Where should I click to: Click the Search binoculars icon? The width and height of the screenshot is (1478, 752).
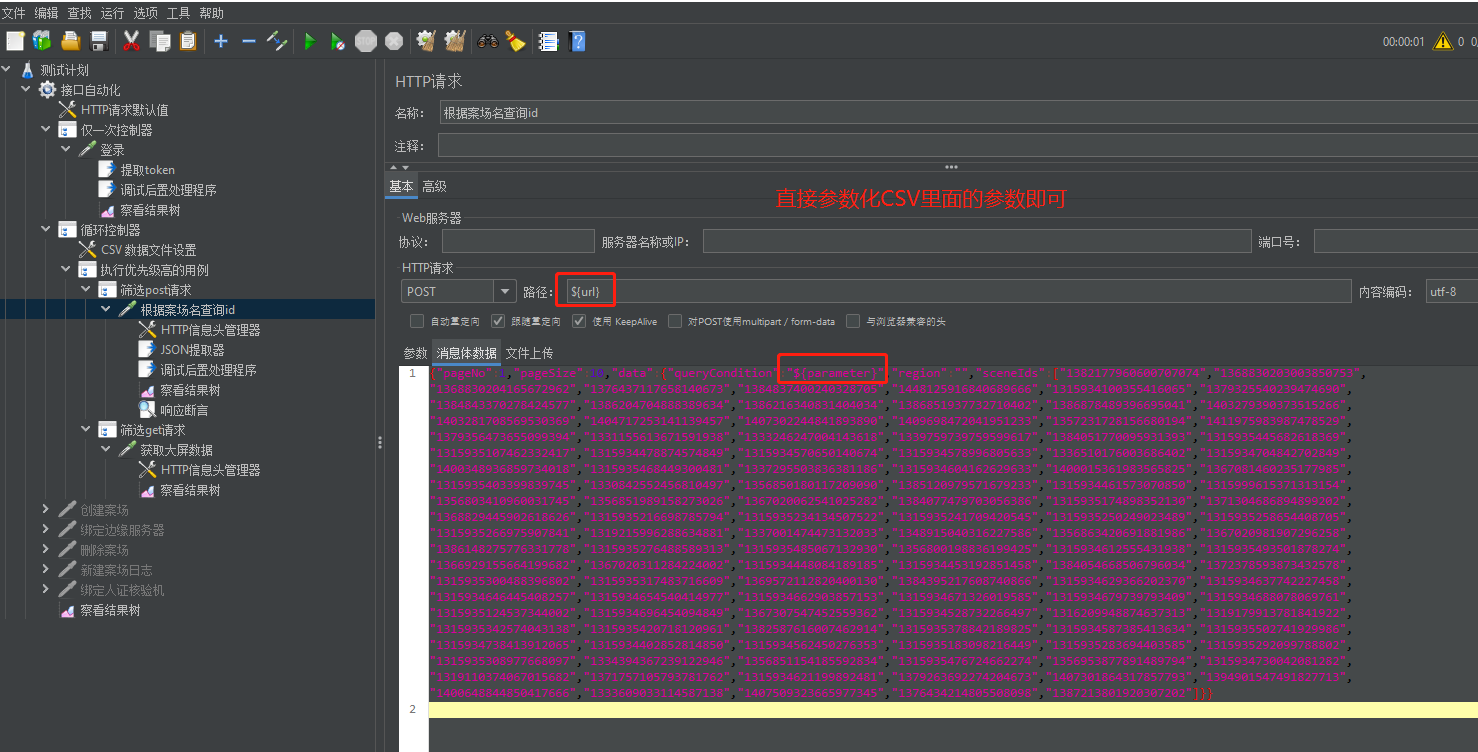[x=488, y=41]
